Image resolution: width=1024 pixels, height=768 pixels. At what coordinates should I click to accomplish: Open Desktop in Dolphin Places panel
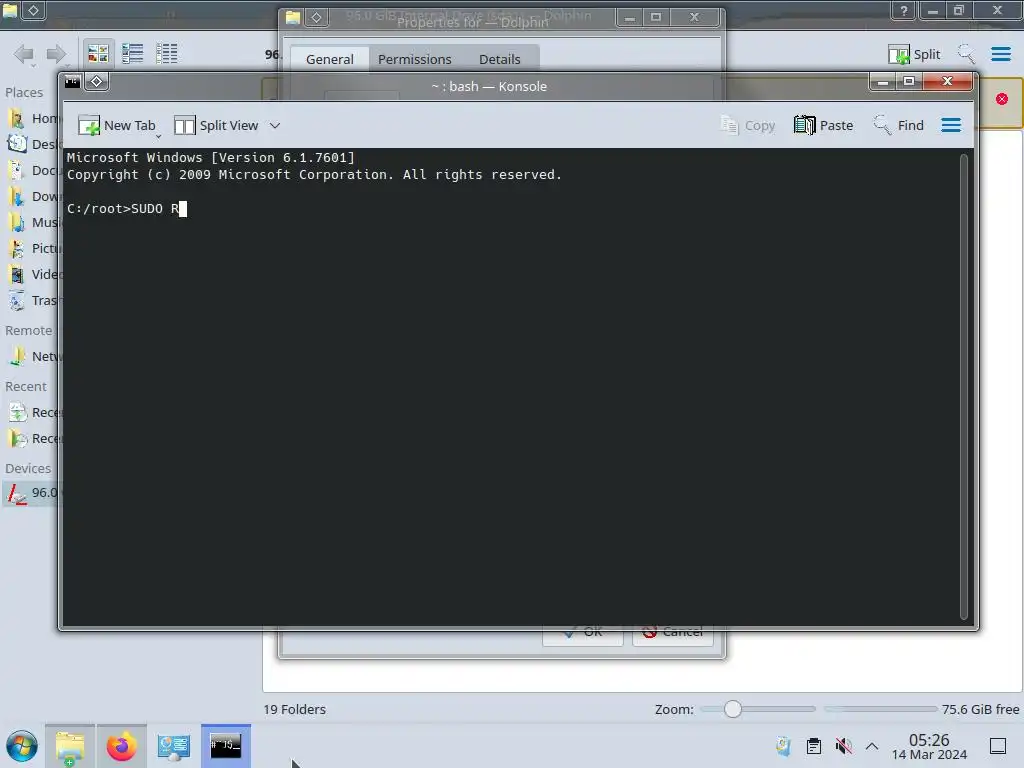[31, 144]
